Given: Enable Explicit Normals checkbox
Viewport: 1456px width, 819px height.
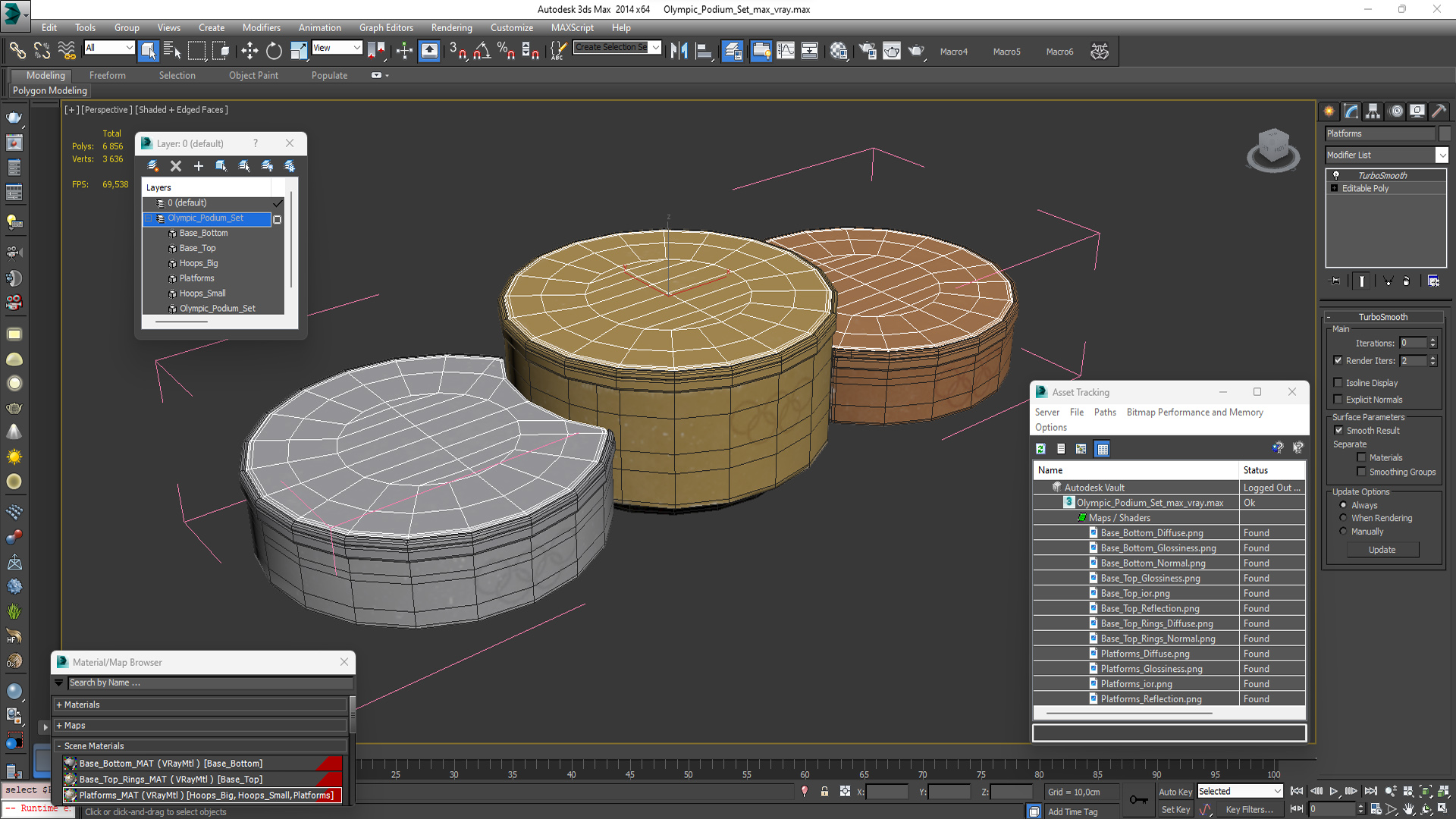Looking at the screenshot, I should (1338, 400).
